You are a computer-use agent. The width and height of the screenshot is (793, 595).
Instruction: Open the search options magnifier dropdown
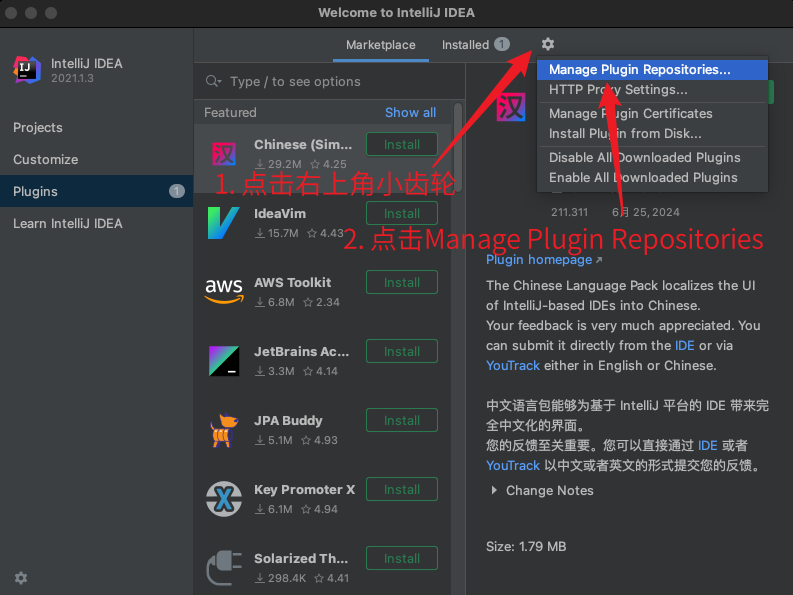(213, 81)
